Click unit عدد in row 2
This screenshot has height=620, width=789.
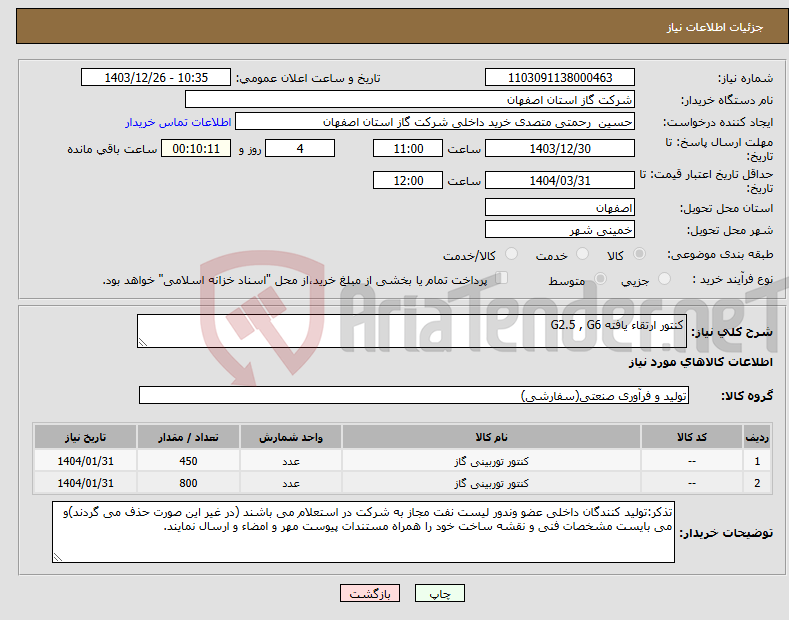click(291, 483)
